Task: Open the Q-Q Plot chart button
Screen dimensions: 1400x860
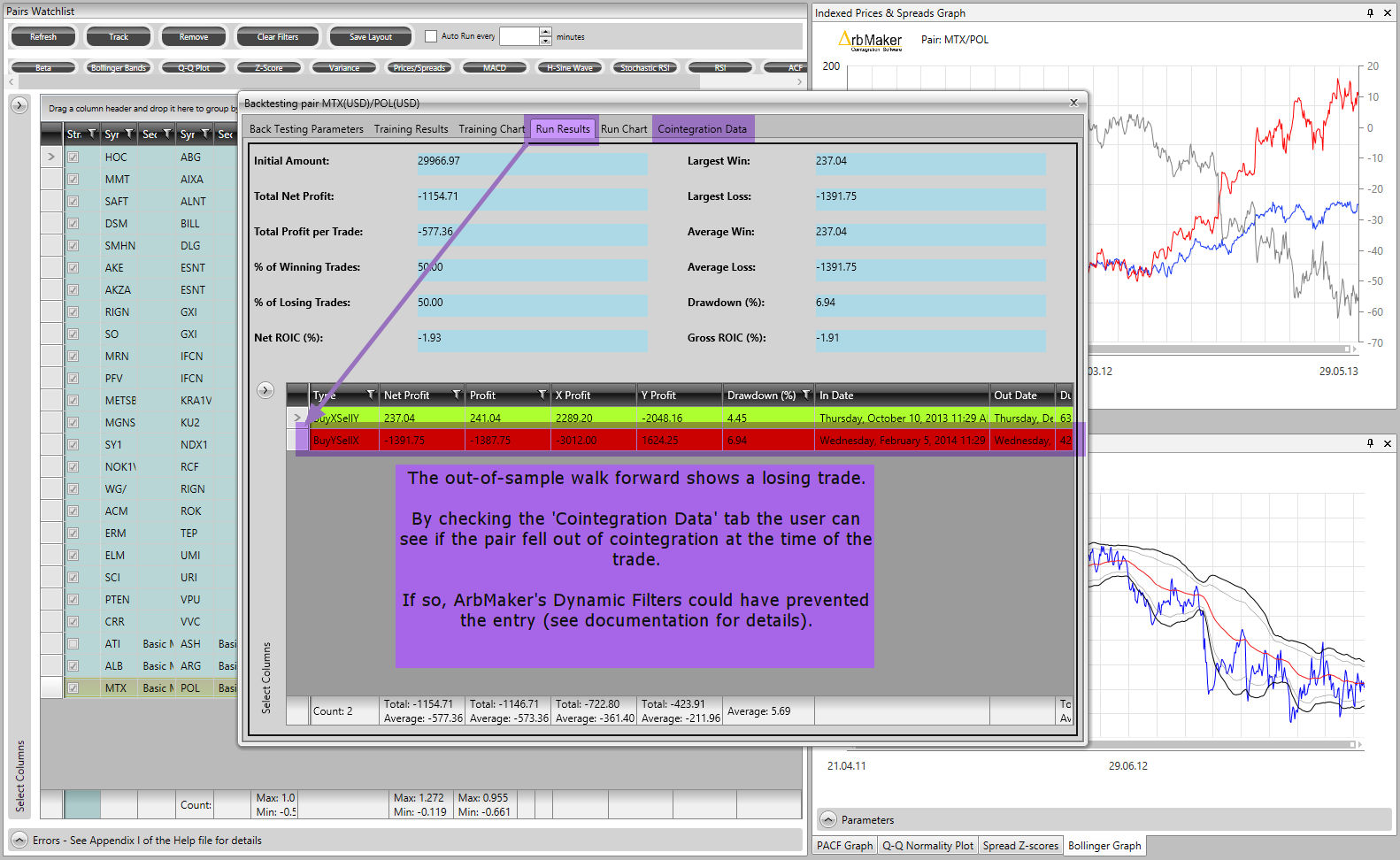Action: point(194,68)
